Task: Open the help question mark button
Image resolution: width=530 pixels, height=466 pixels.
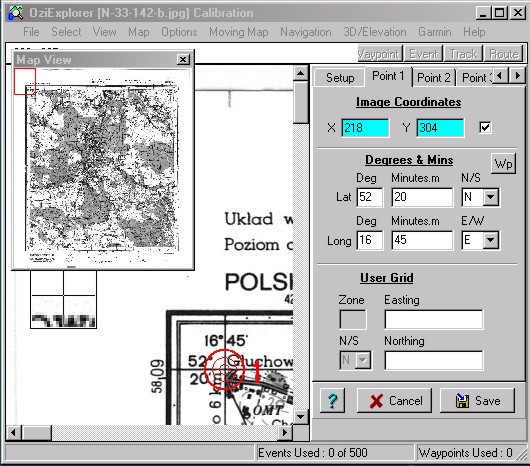Action: (332, 400)
